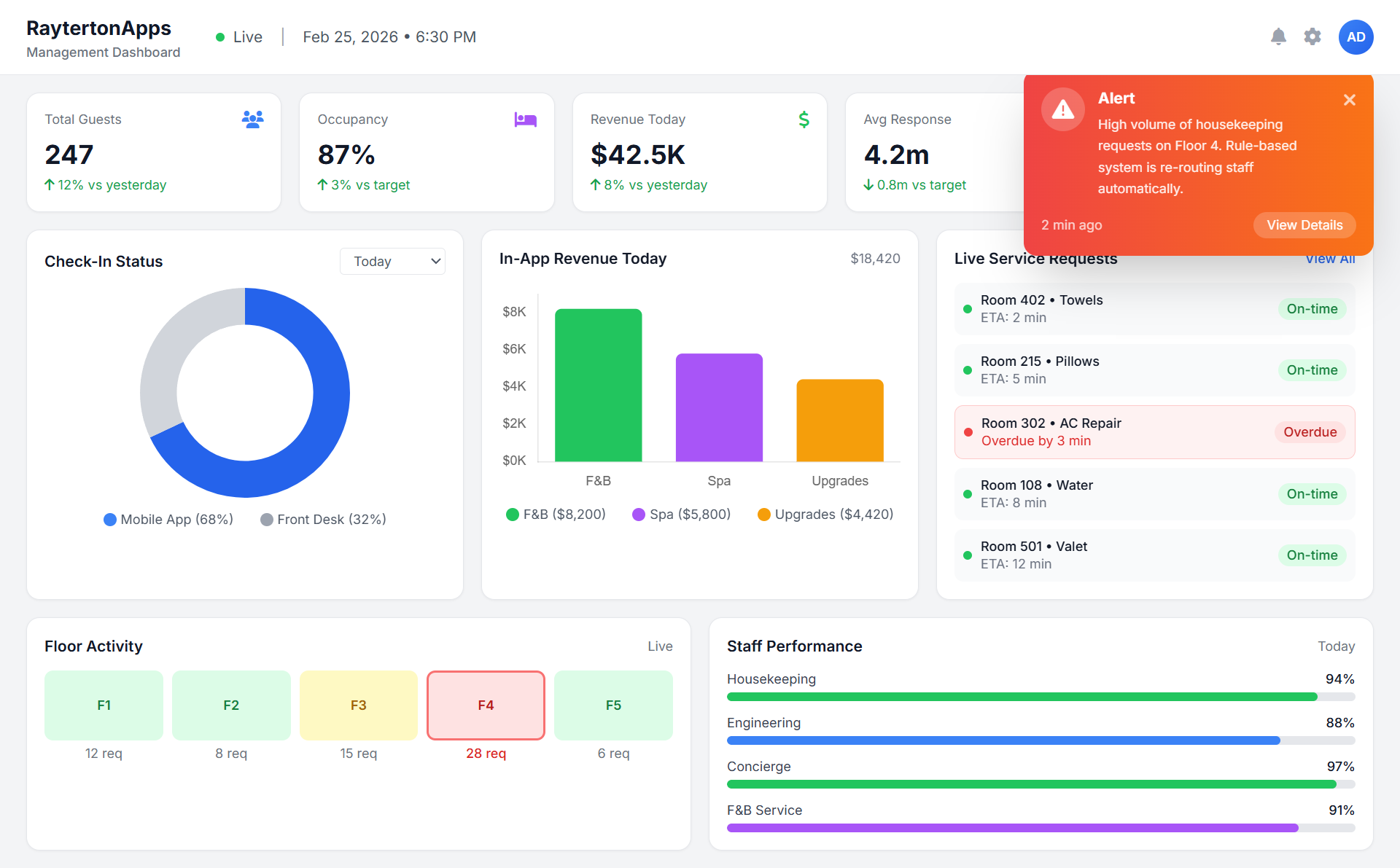The height and width of the screenshot is (868, 1400).
Task: Click the alert warning triangle icon
Action: tap(1063, 110)
